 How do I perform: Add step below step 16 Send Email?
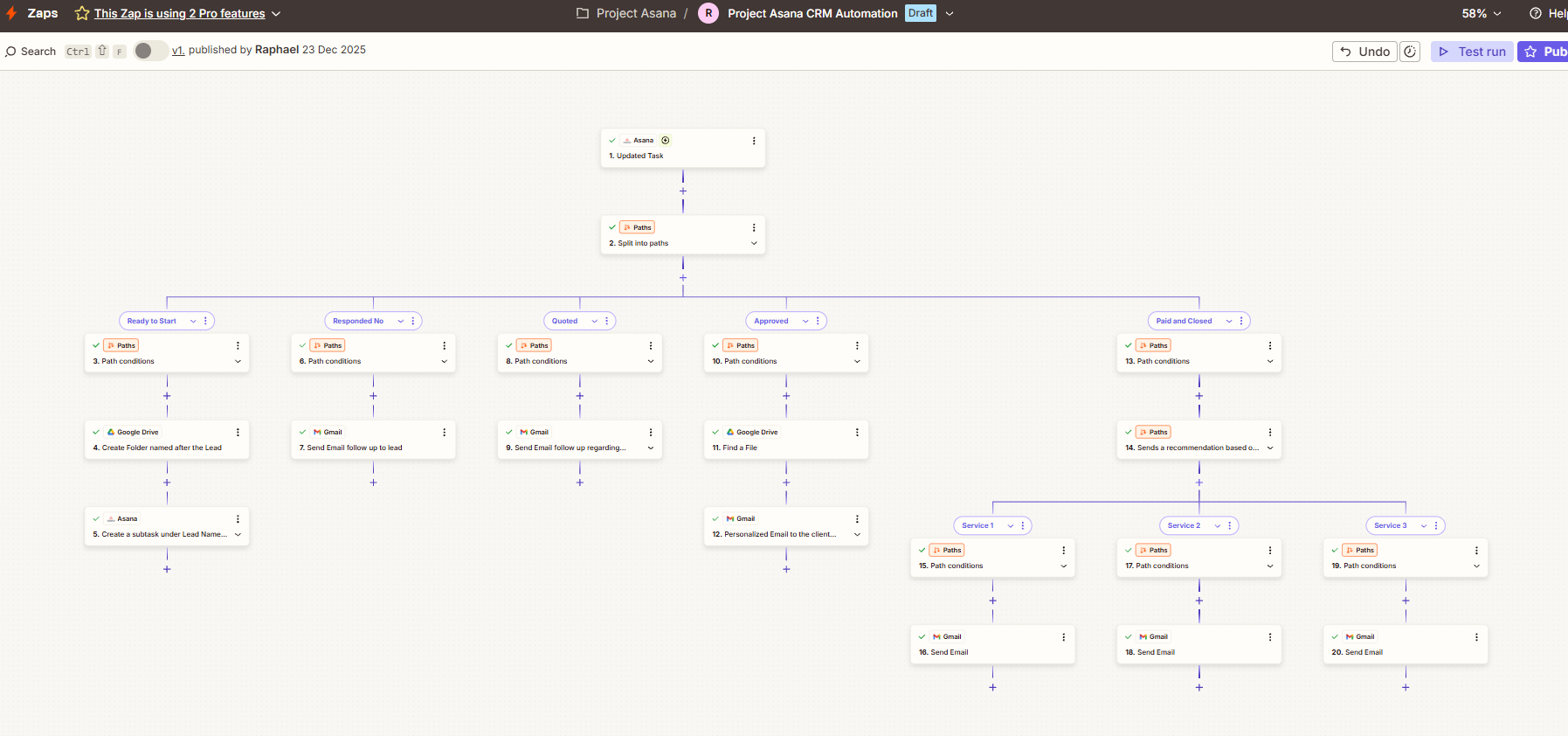992,687
